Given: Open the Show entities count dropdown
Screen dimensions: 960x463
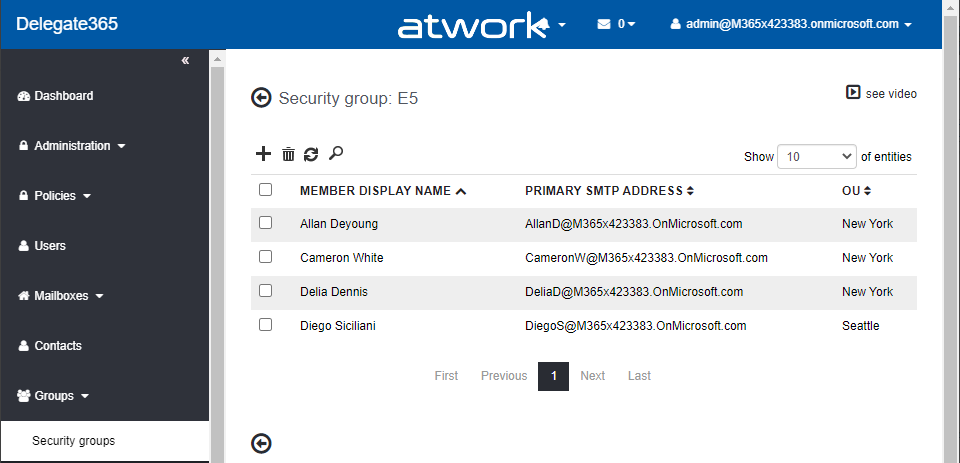Looking at the screenshot, I should click(x=817, y=157).
